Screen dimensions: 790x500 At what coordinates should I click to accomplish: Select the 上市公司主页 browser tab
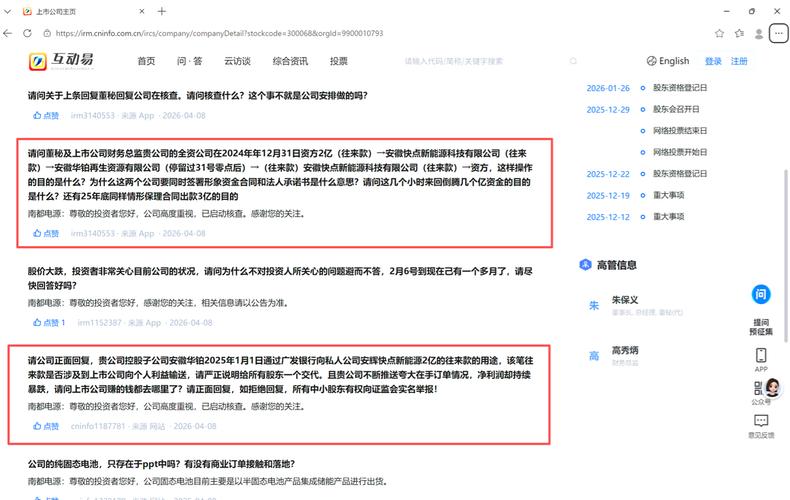(x=83, y=11)
